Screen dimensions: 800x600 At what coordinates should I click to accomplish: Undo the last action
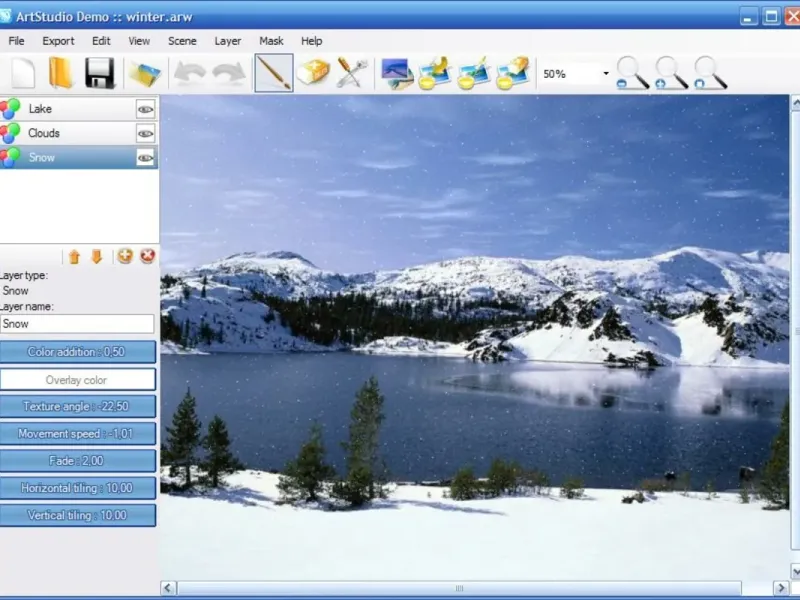click(190, 73)
